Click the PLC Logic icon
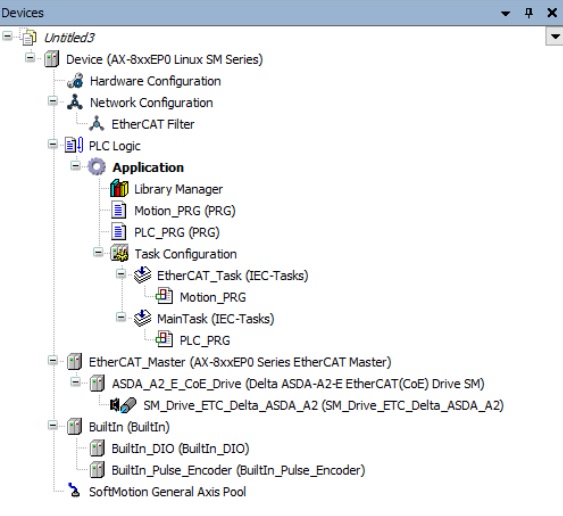563x516 pixels. 74,145
